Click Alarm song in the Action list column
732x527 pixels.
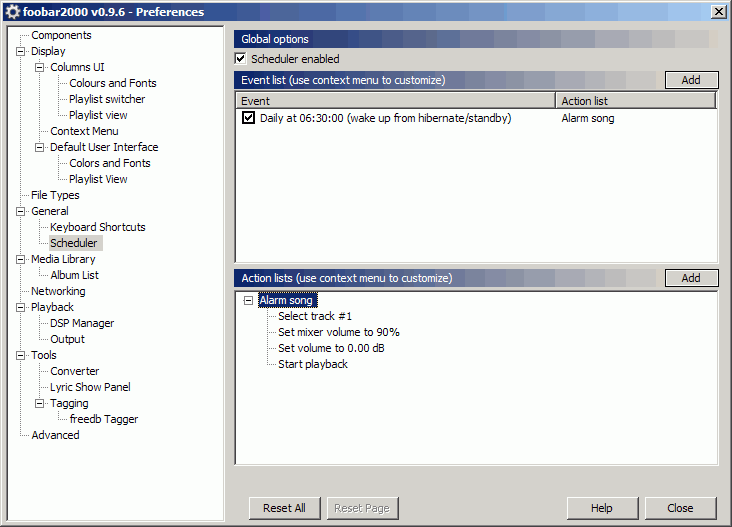[x=588, y=118]
